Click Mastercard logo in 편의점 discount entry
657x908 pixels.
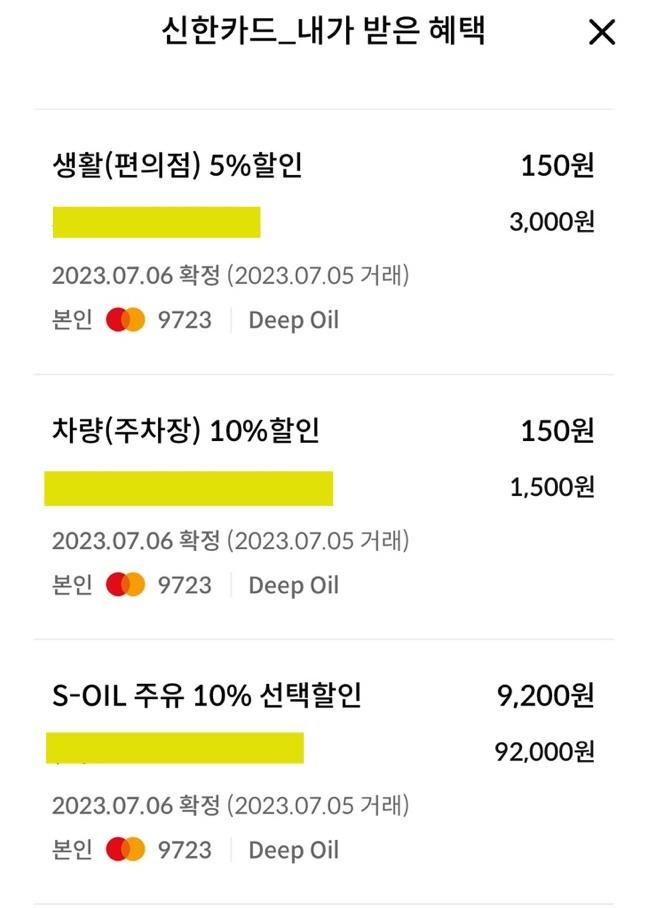(x=126, y=320)
